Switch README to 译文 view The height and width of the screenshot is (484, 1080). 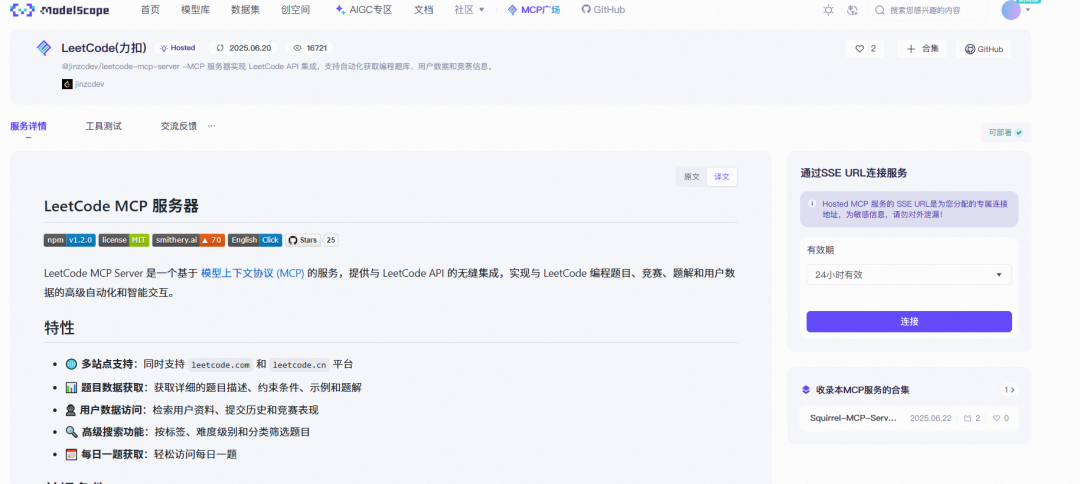721,177
